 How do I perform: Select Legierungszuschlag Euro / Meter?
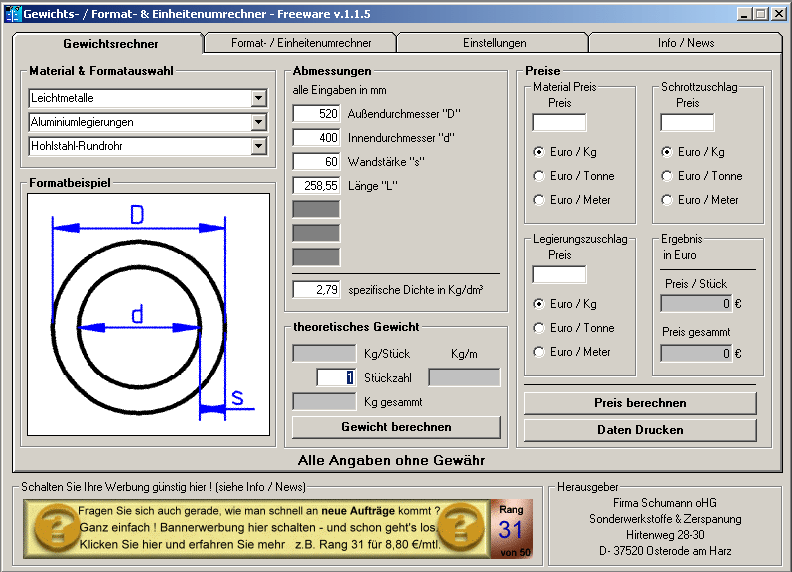tap(539, 352)
